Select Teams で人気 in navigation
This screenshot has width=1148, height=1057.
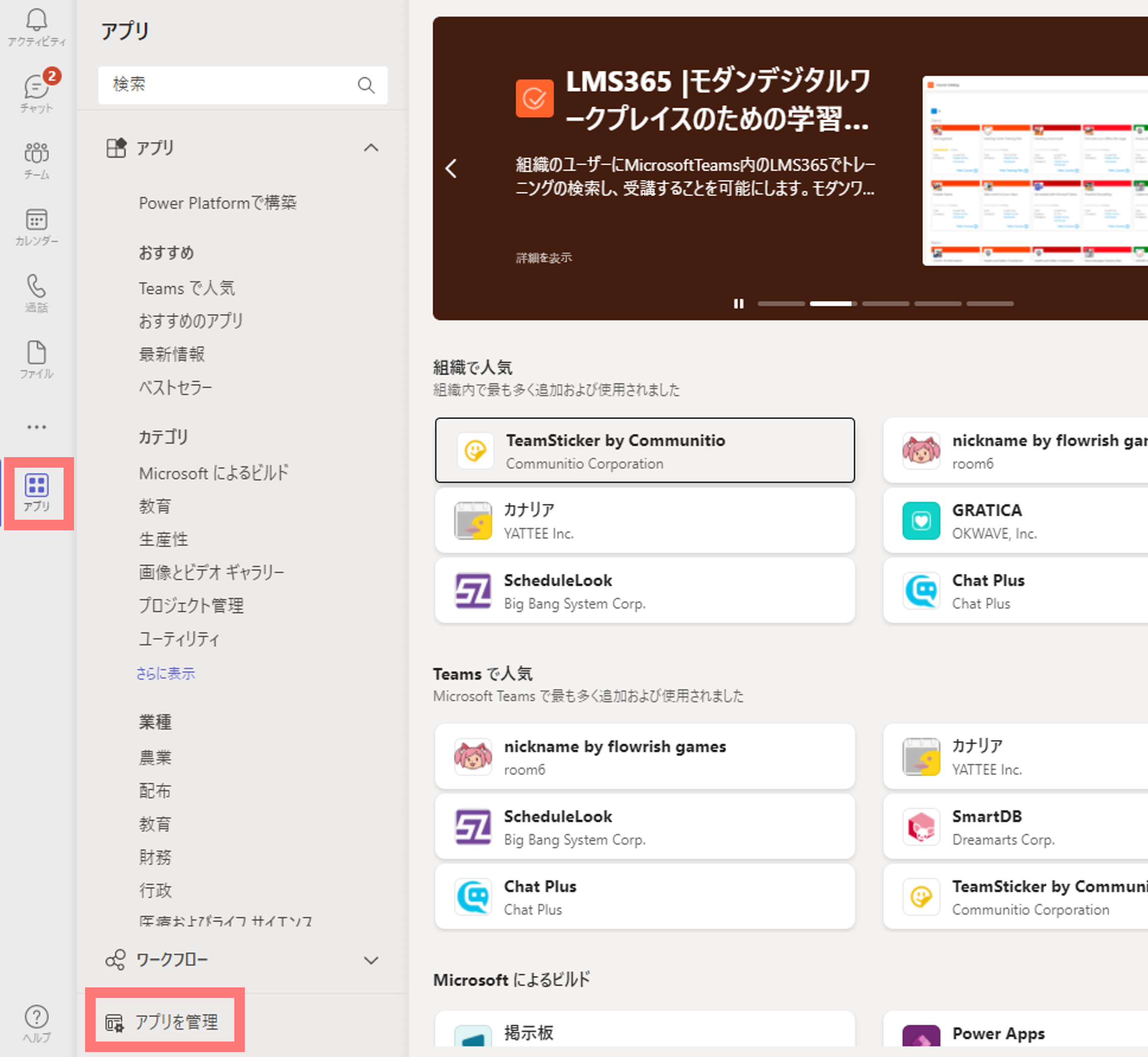pyautogui.click(x=187, y=288)
